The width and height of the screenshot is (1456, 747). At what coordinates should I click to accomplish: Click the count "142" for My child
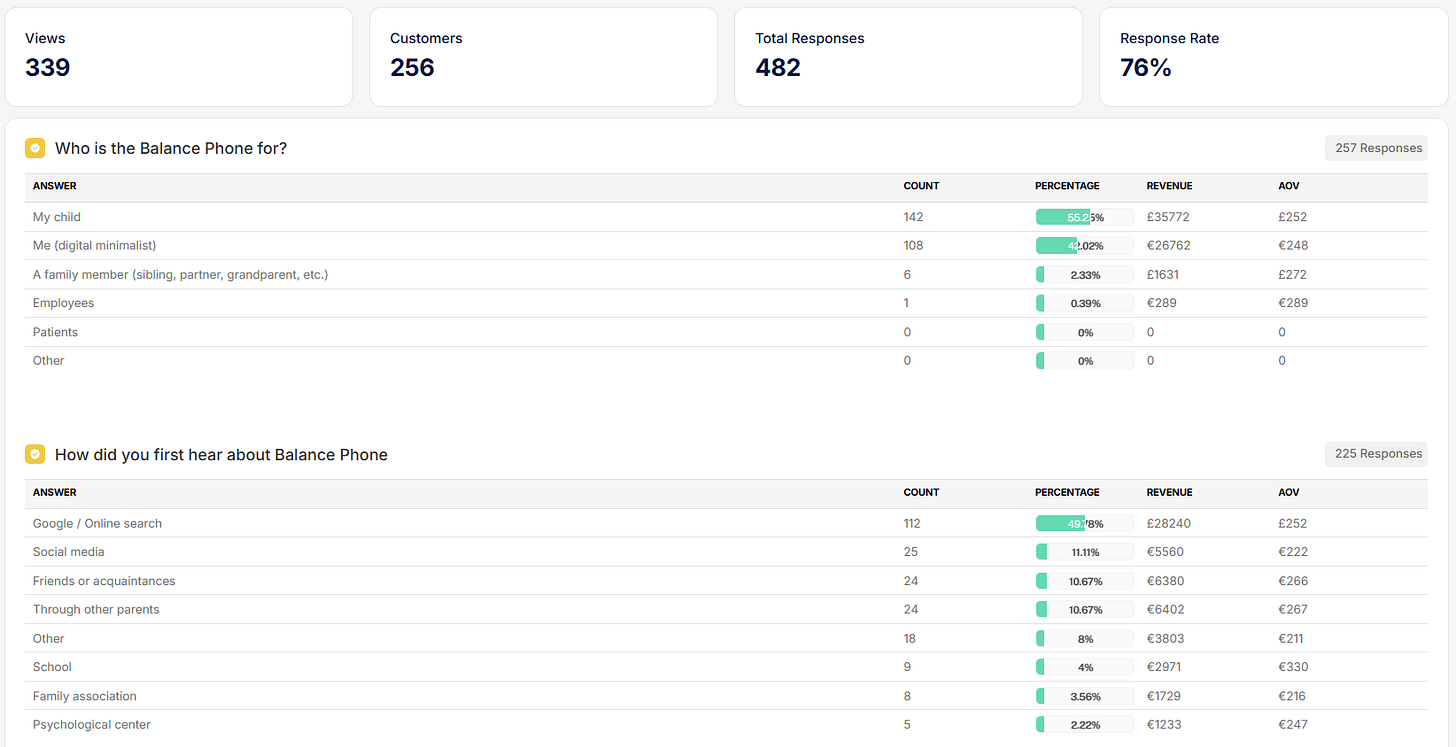point(913,216)
